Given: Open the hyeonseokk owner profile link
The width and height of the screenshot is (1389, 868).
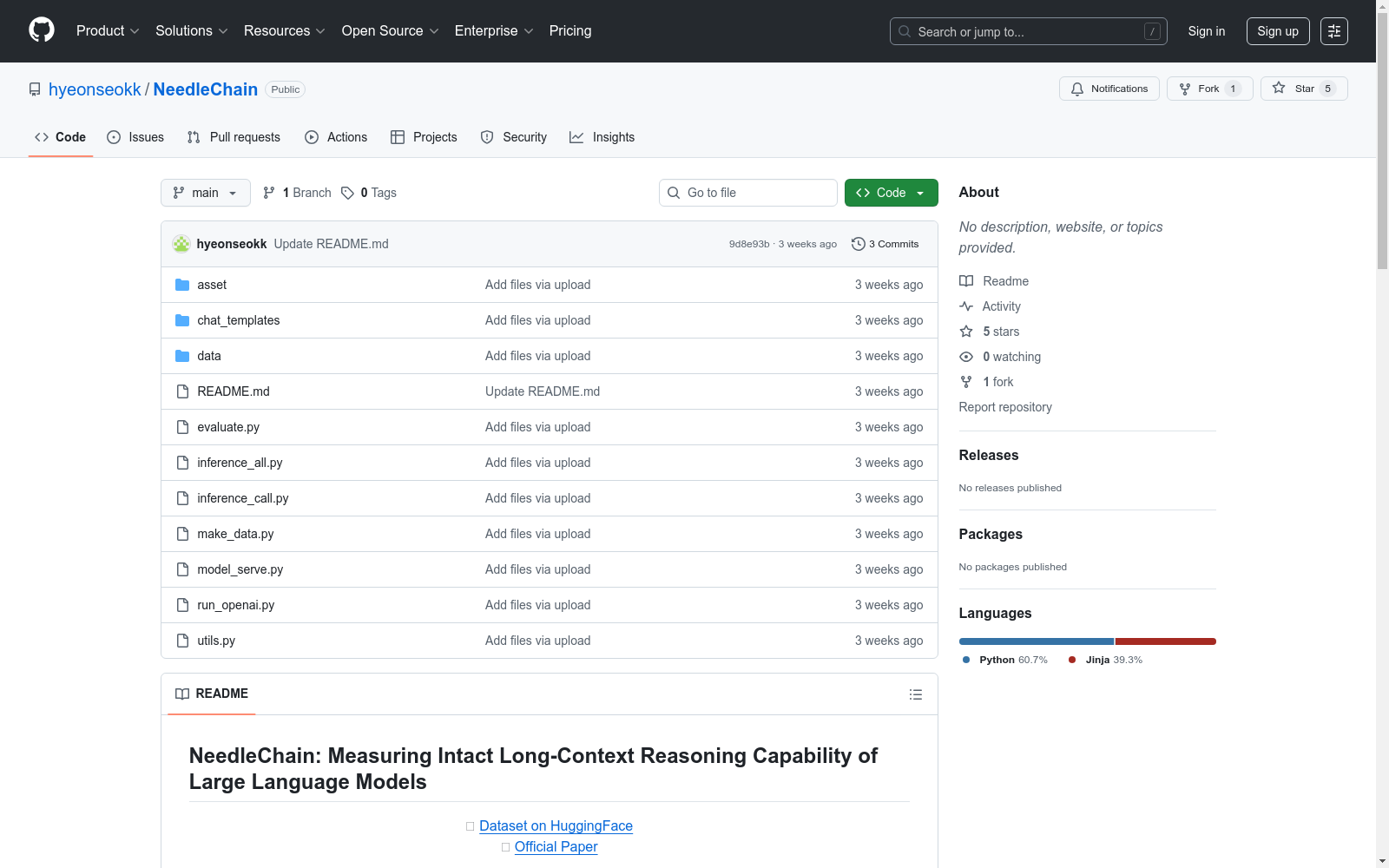Looking at the screenshot, I should pos(95,89).
